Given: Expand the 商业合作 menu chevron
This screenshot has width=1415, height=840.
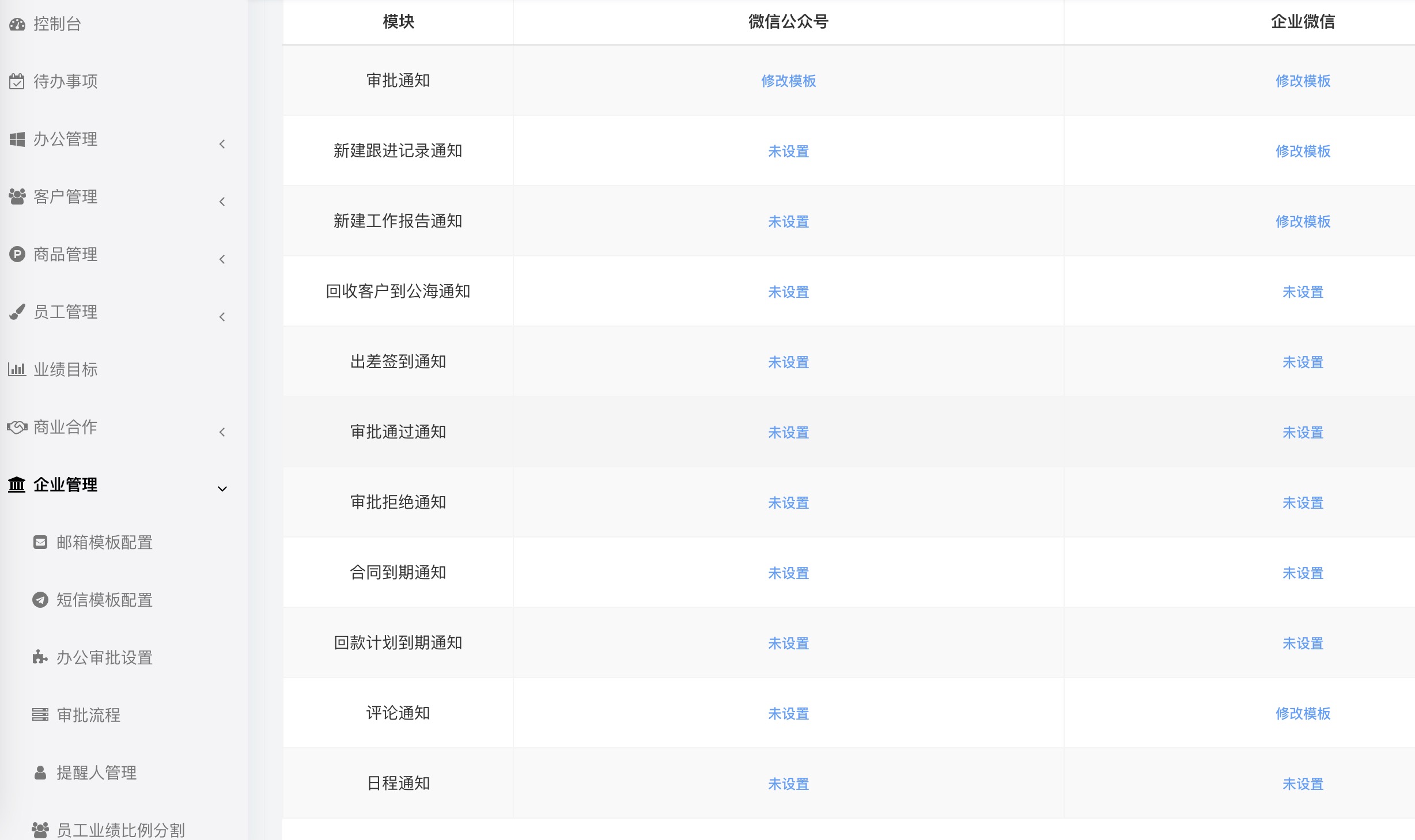Looking at the screenshot, I should [222, 432].
